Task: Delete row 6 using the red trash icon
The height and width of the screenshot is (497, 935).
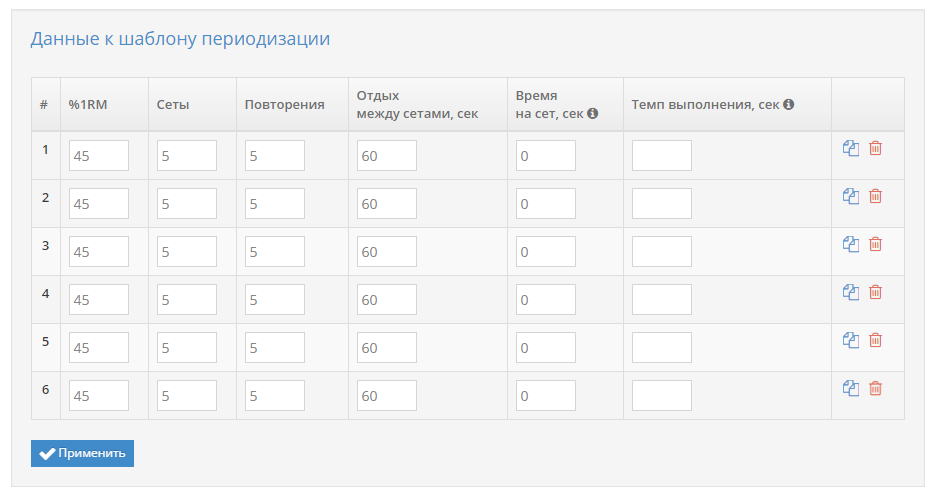Action: [875, 388]
